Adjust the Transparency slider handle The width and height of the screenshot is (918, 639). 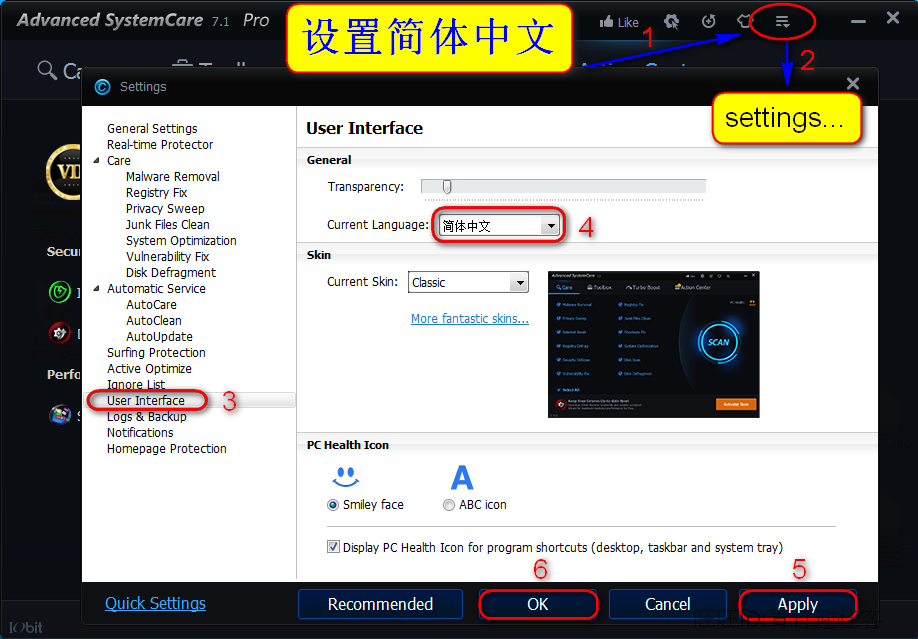pos(447,186)
